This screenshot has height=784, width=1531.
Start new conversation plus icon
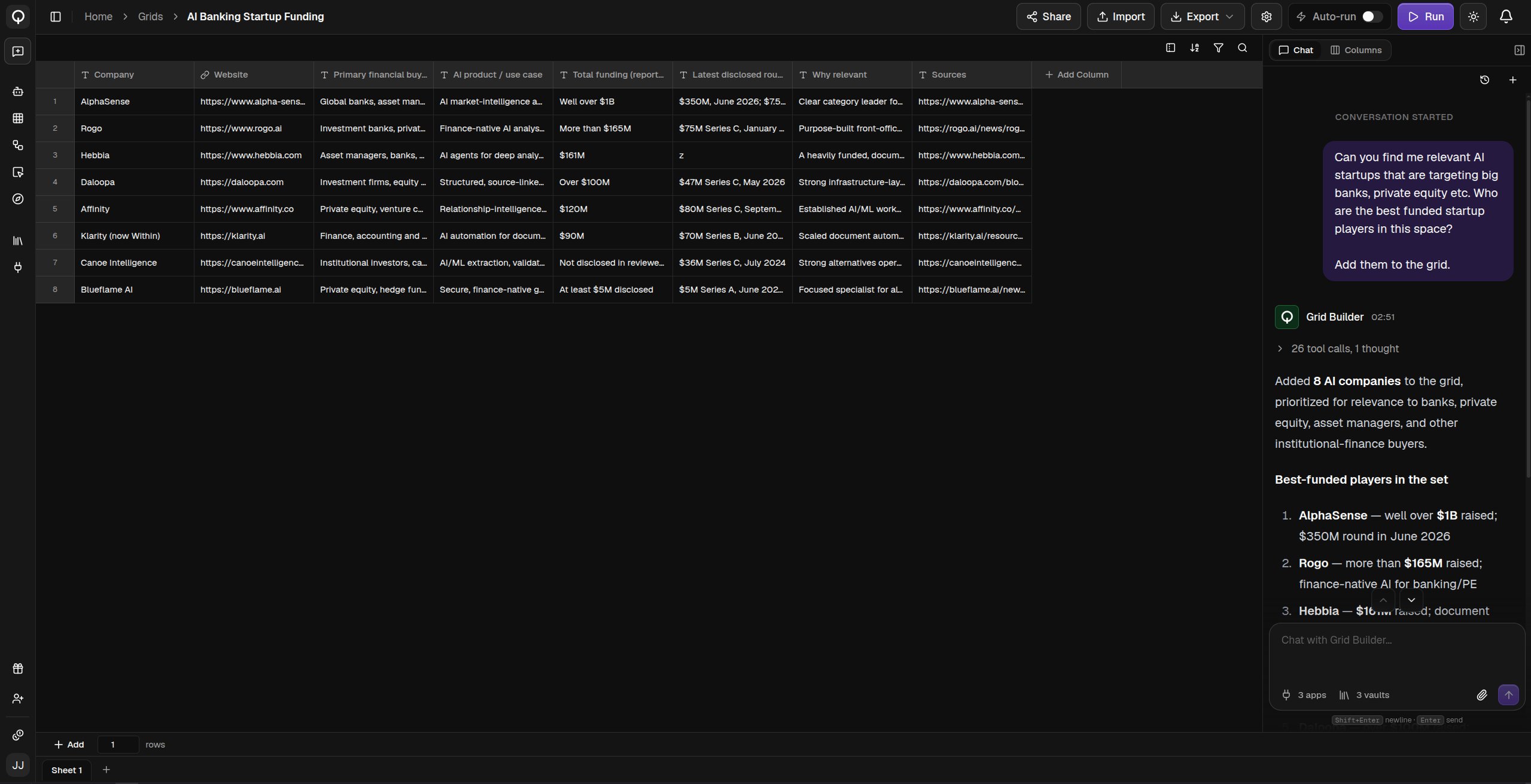coord(1512,80)
